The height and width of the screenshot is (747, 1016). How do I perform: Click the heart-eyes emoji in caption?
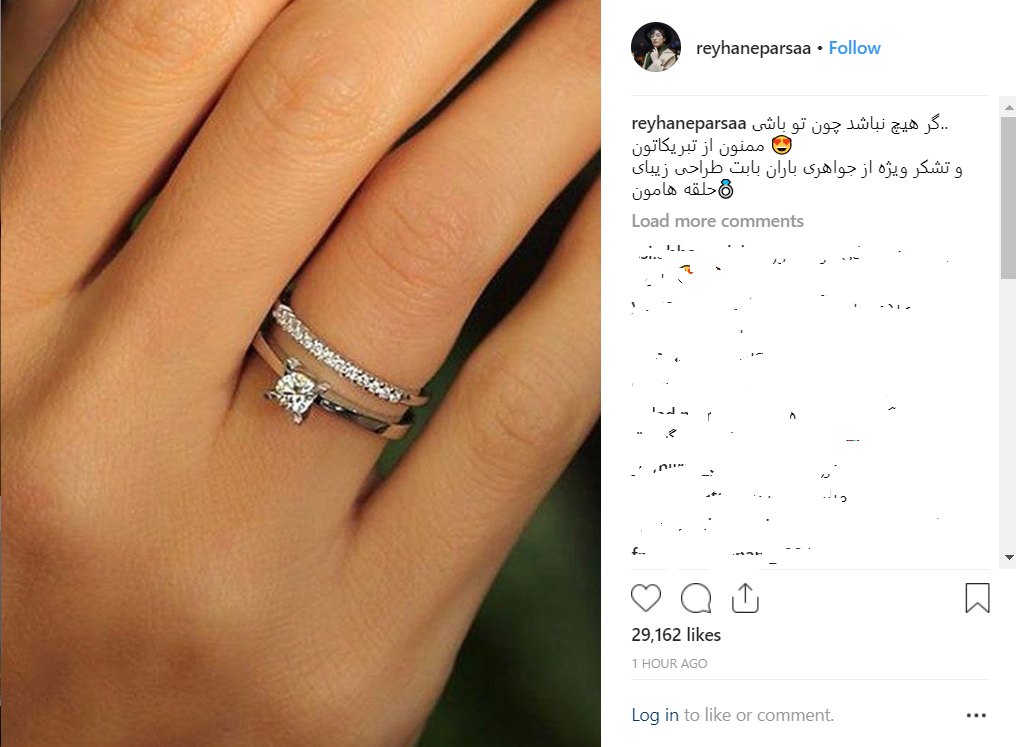(781, 146)
